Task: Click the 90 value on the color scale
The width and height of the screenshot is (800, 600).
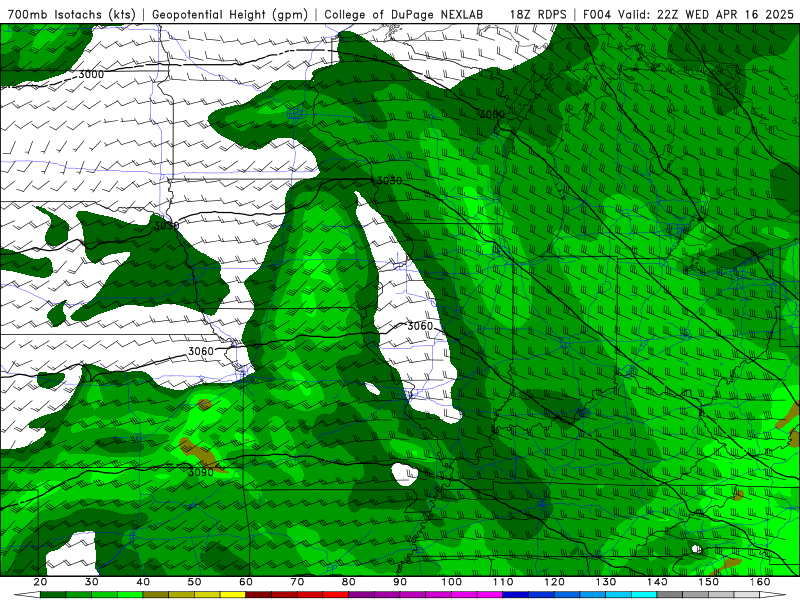Action: coord(400,582)
